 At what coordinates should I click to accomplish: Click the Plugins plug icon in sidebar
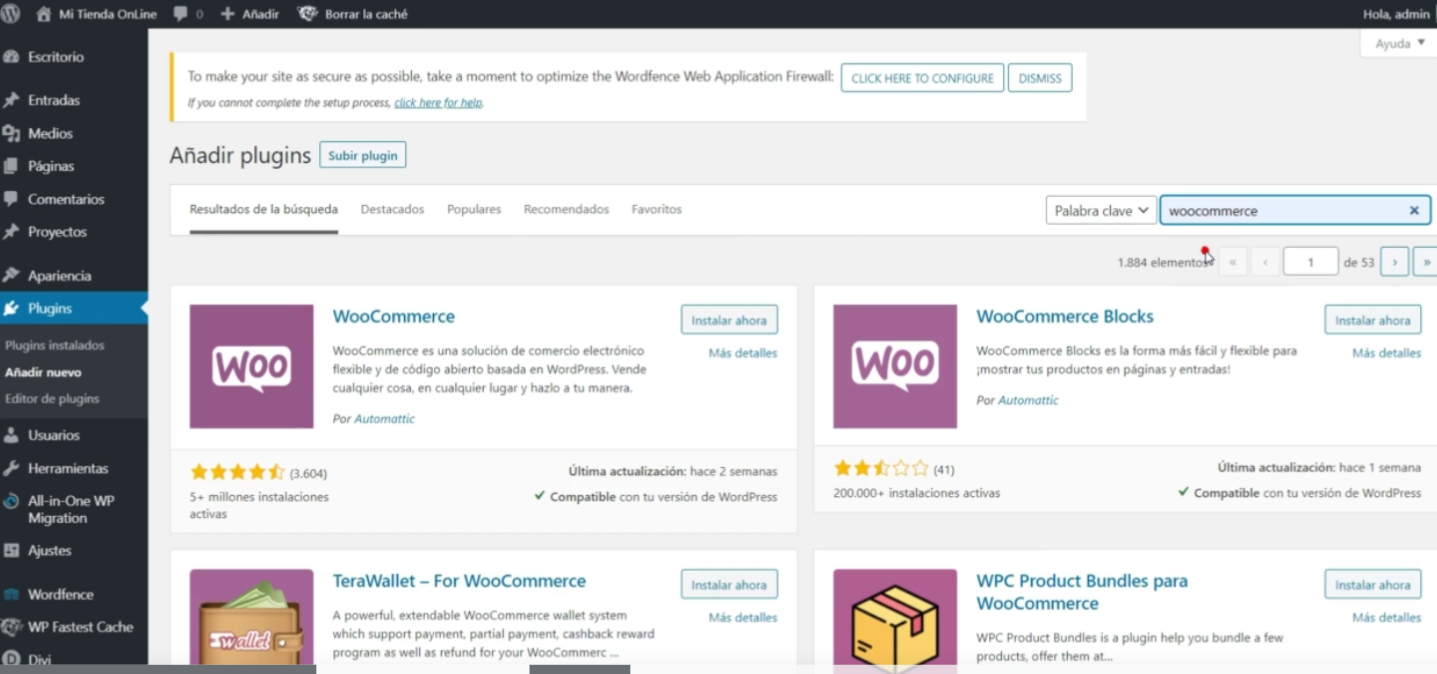pos(12,308)
